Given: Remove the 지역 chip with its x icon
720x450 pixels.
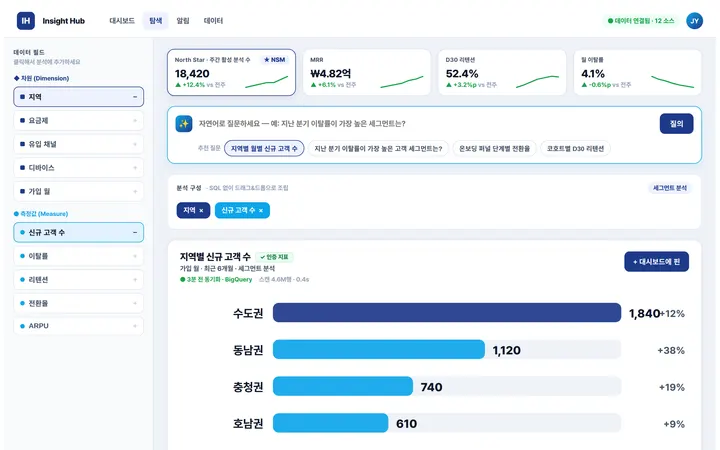Looking at the screenshot, I should point(201,210).
